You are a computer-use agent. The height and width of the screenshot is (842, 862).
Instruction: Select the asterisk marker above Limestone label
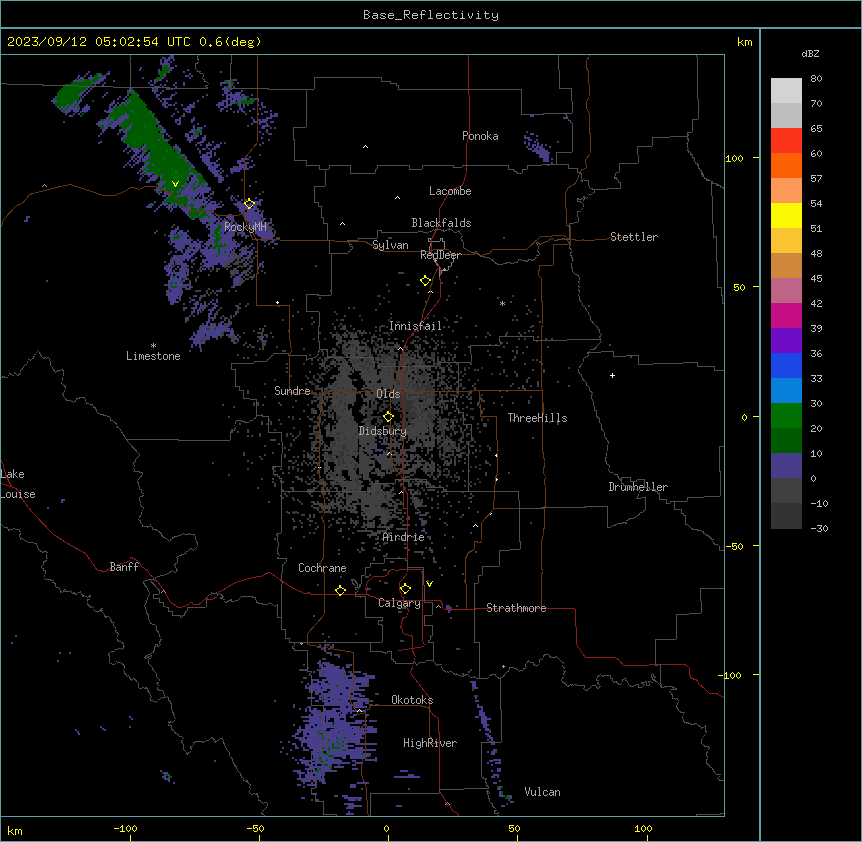coord(153,346)
